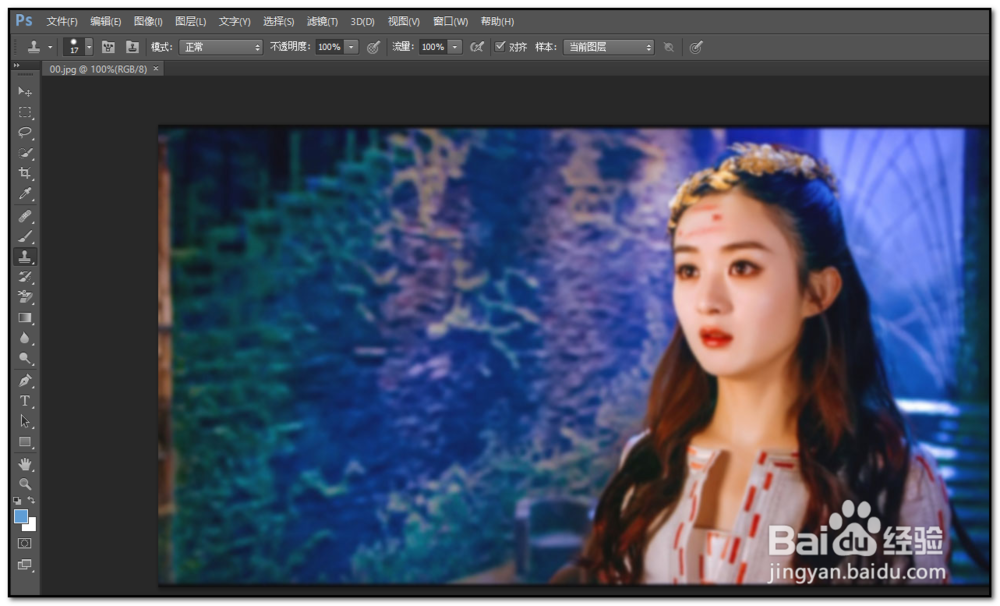Select the Blur tool
Image resolution: width=1000 pixels, height=606 pixels.
[25, 338]
